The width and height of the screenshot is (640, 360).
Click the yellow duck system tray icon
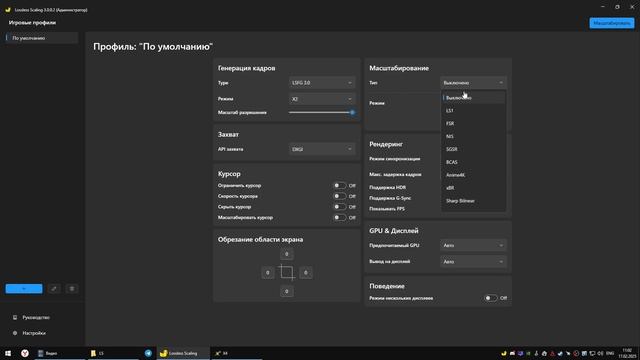[504, 353]
